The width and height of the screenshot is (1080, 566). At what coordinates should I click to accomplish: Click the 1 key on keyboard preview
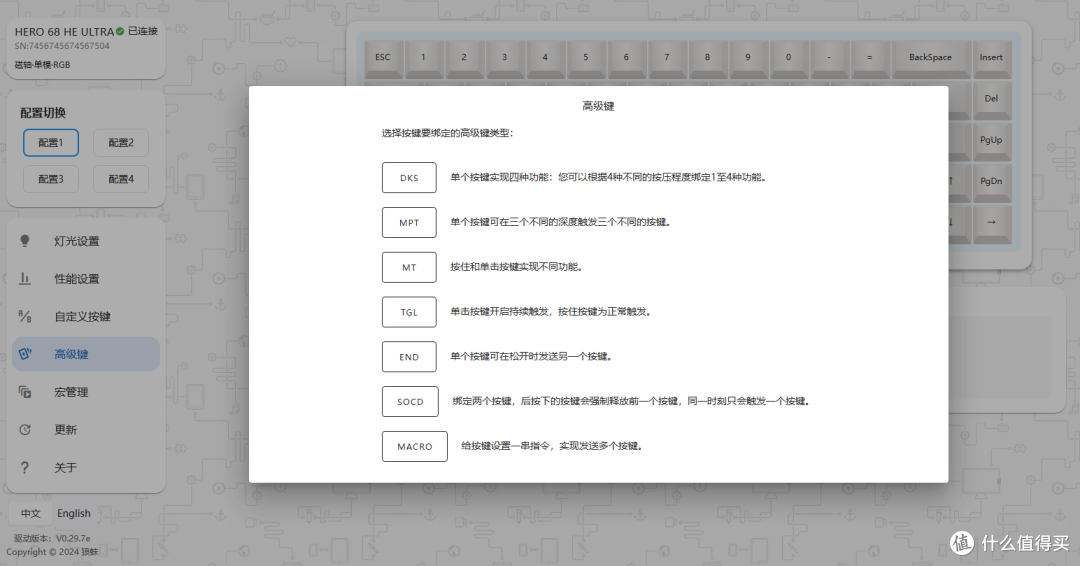424,58
